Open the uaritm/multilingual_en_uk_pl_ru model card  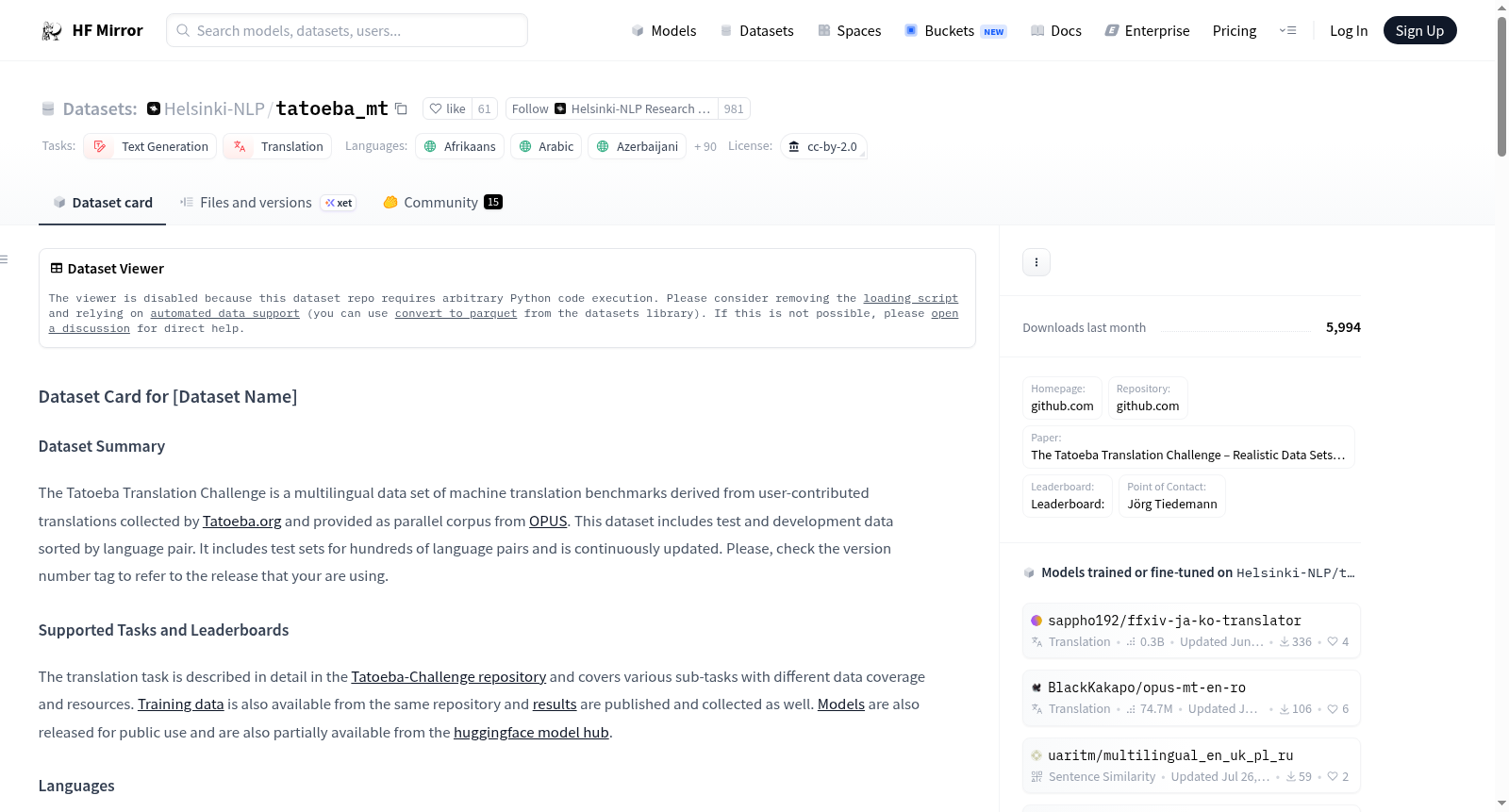[1191, 766]
